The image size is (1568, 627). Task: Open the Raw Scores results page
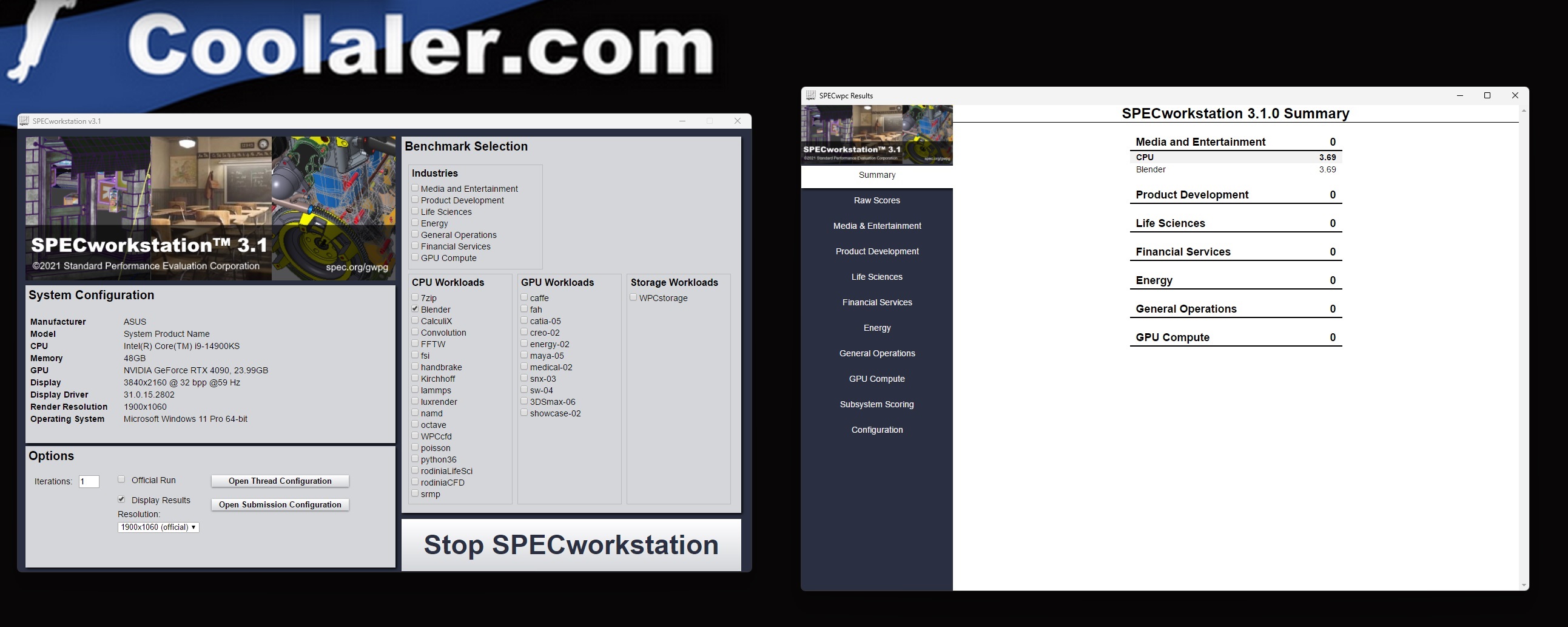click(877, 200)
